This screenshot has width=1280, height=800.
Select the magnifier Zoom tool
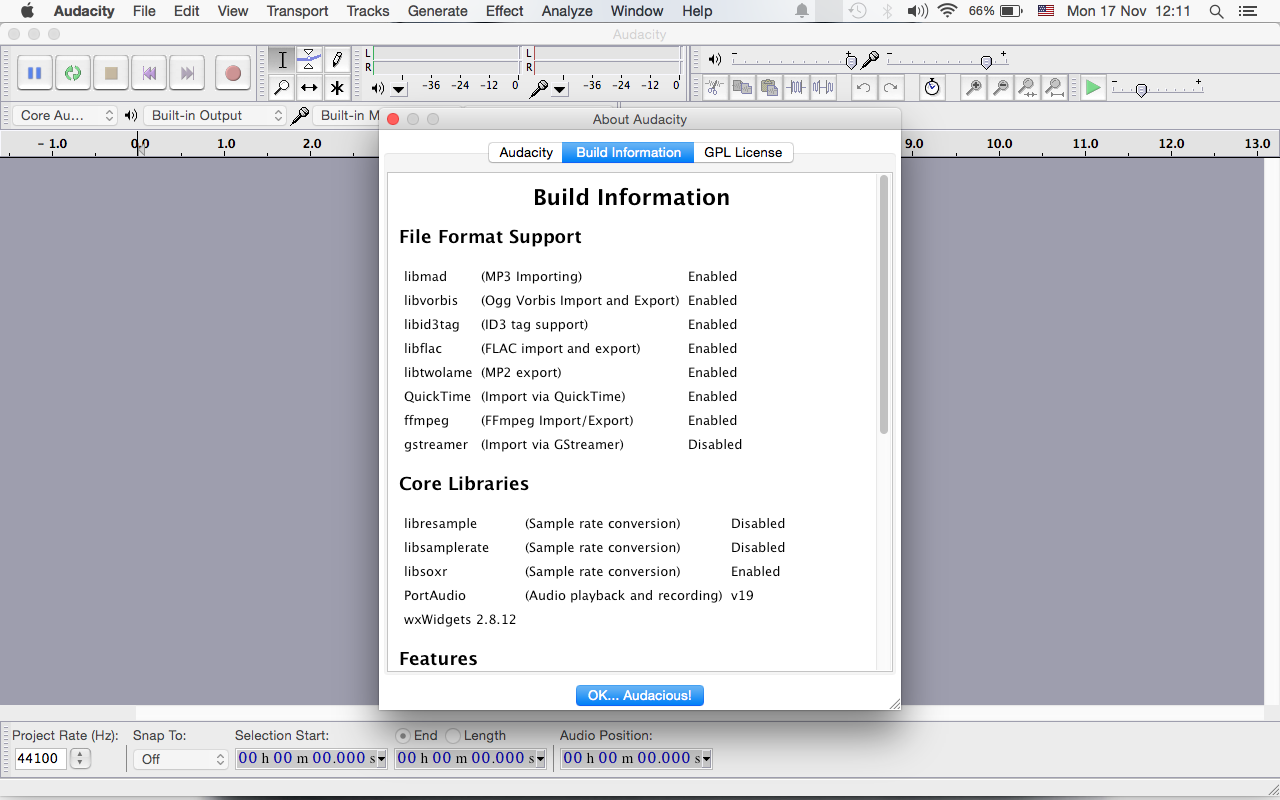pyautogui.click(x=282, y=88)
